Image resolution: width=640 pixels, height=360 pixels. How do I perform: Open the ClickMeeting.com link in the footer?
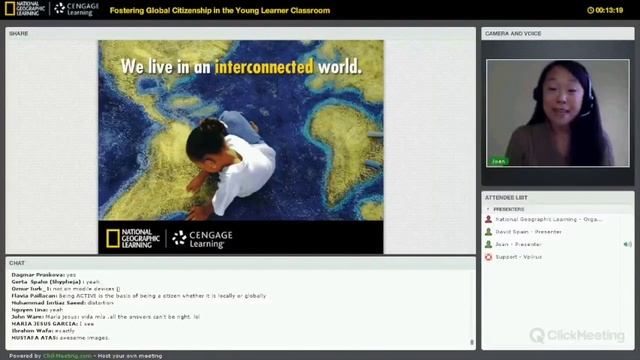67,356
